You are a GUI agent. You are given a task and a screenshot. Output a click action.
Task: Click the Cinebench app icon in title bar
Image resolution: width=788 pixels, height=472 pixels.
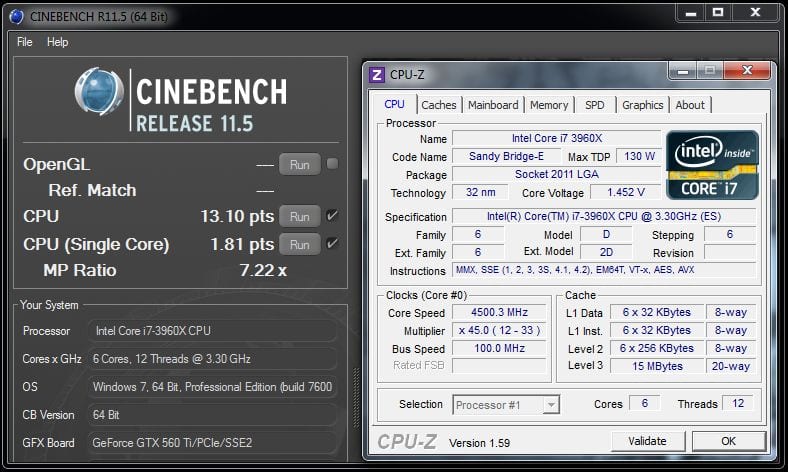(16, 15)
